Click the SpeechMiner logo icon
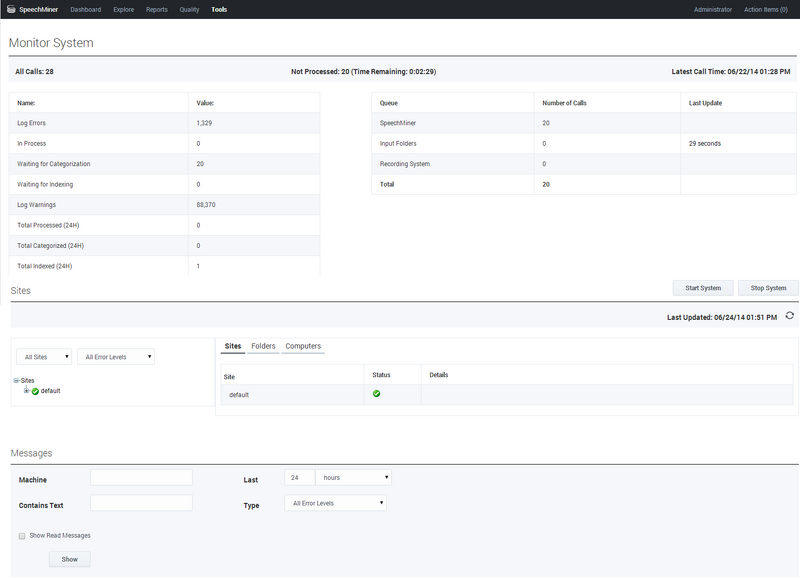Viewport: 800px width, 578px height. (x=11, y=9)
